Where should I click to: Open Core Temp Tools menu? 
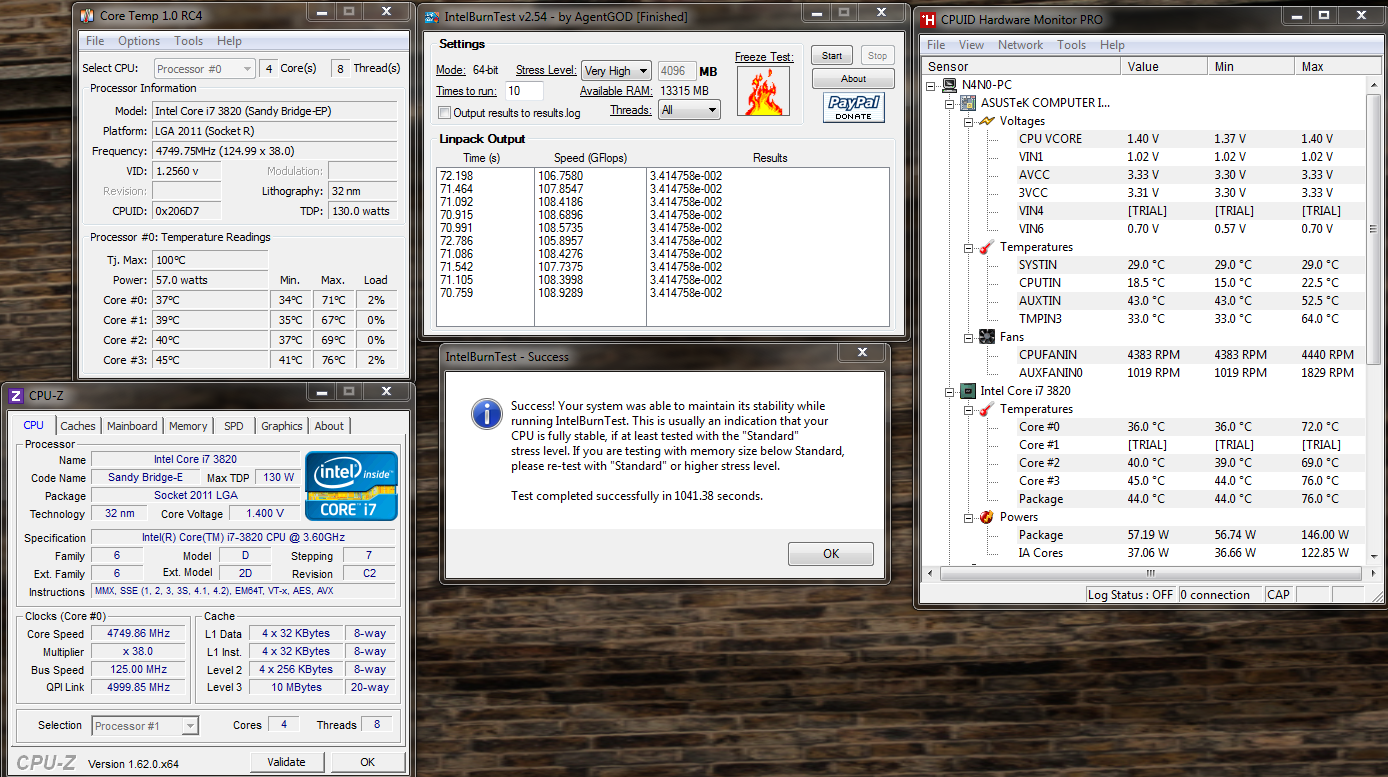(x=189, y=41)
